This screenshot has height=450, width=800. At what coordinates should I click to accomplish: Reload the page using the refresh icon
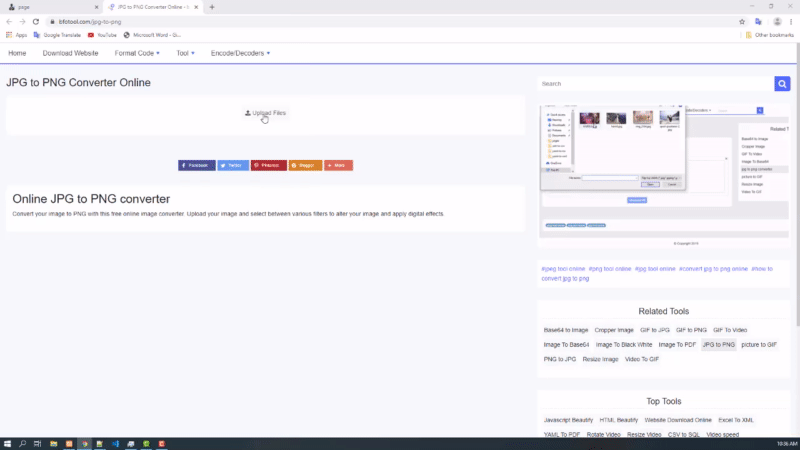pos(36,21)
